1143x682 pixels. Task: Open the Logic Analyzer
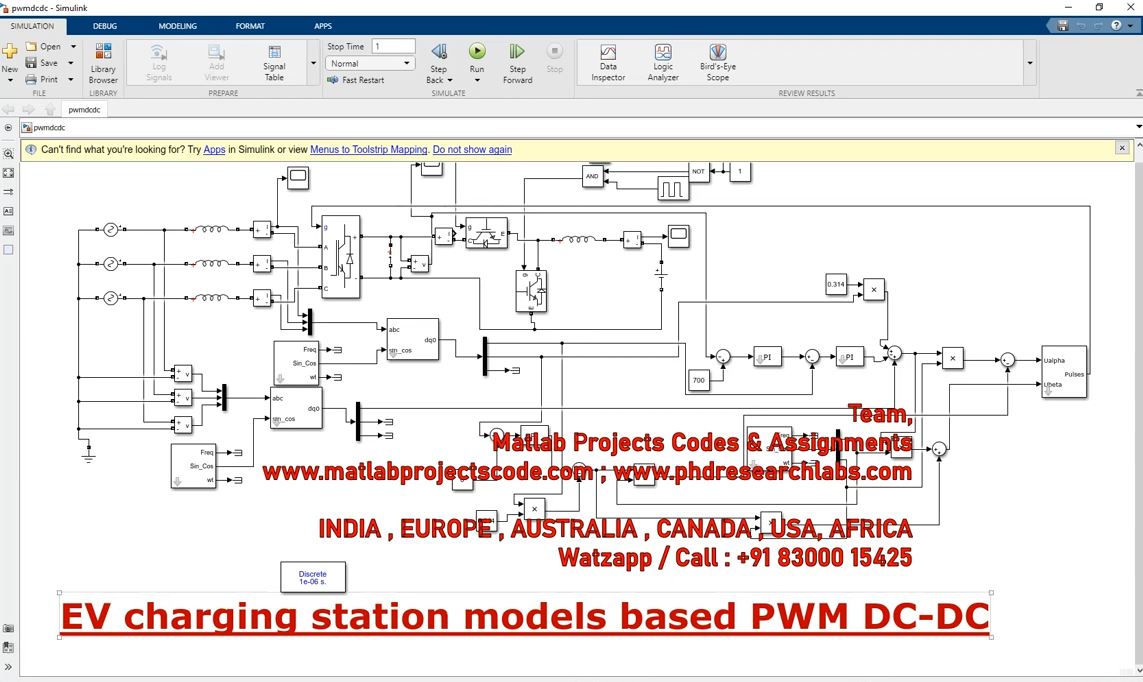(x=663, y=60)
